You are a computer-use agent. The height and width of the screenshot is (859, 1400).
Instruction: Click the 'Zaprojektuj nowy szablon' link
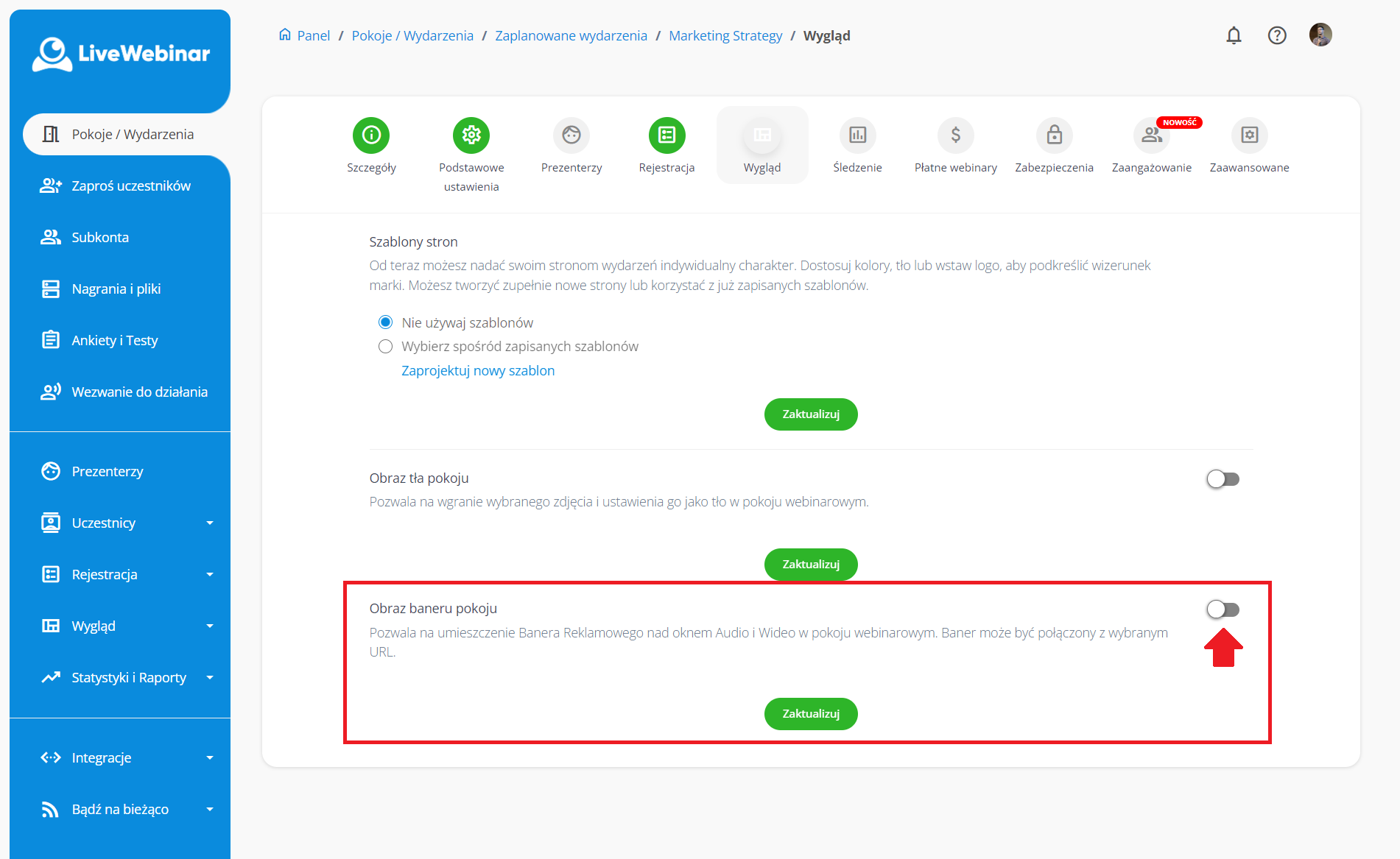(x=478, y=371)
